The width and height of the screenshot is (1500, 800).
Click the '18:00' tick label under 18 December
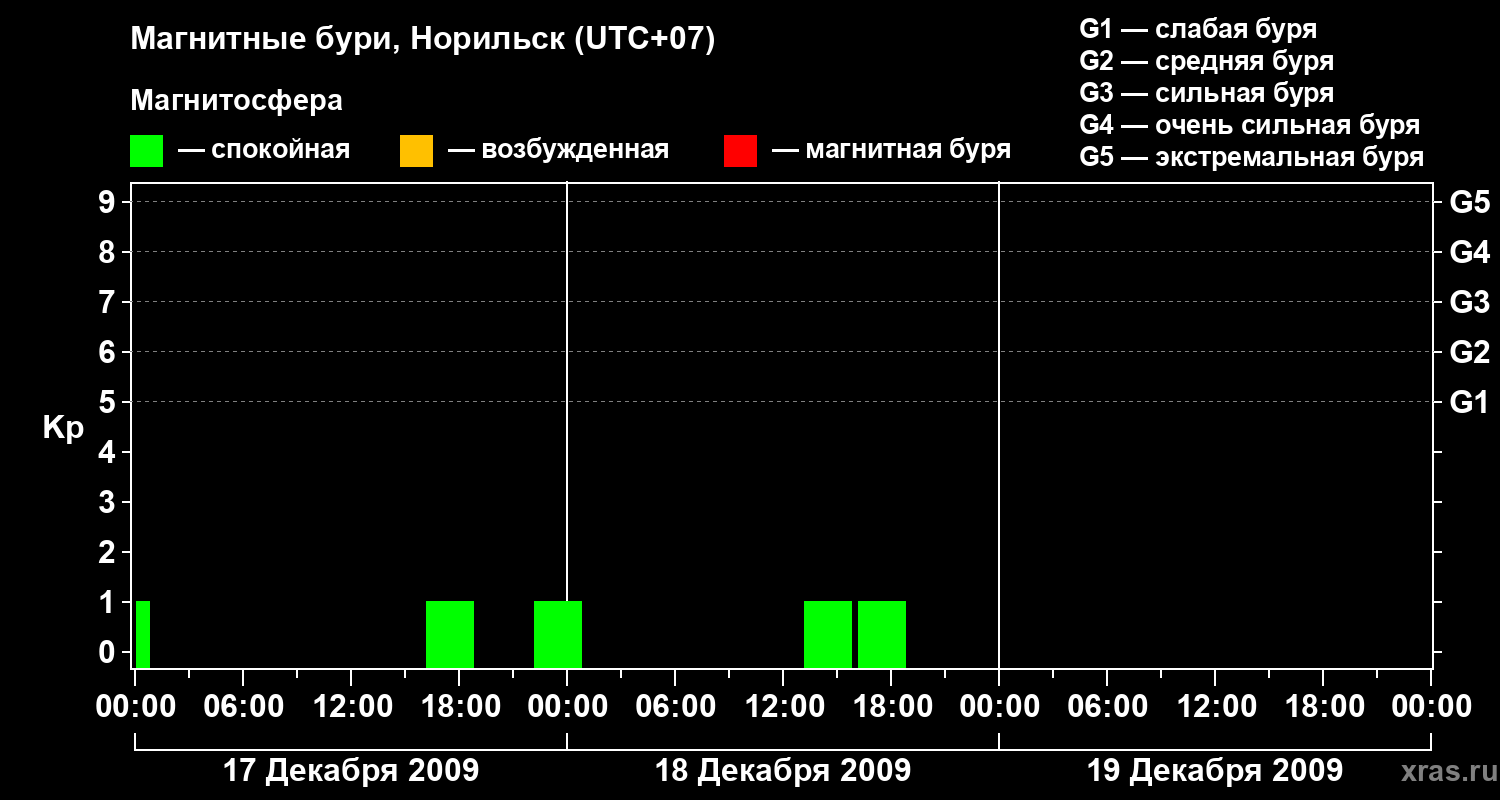[x=891, y=707]
